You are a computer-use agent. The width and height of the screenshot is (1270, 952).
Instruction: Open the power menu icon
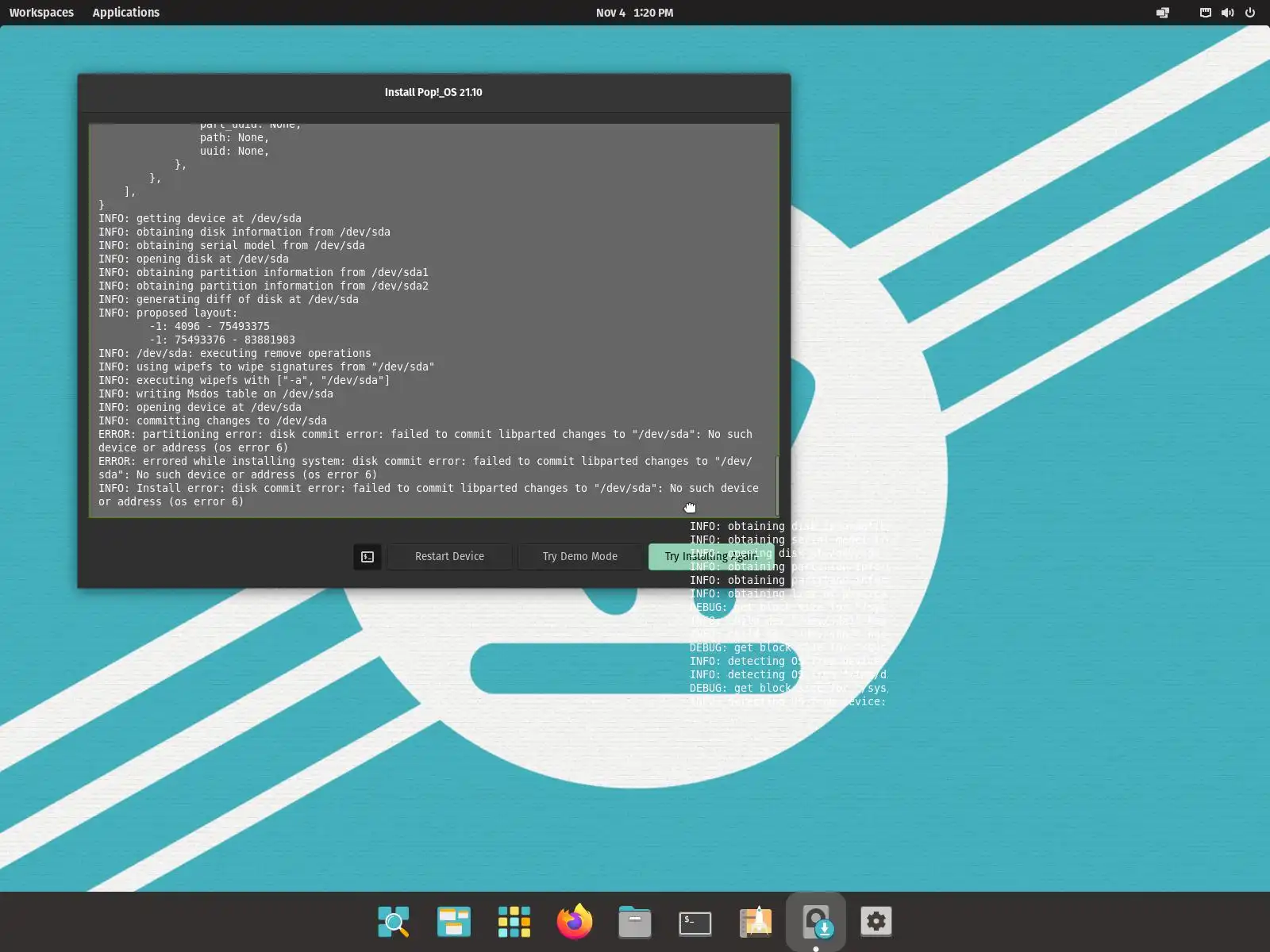(x=1250, y=13)
